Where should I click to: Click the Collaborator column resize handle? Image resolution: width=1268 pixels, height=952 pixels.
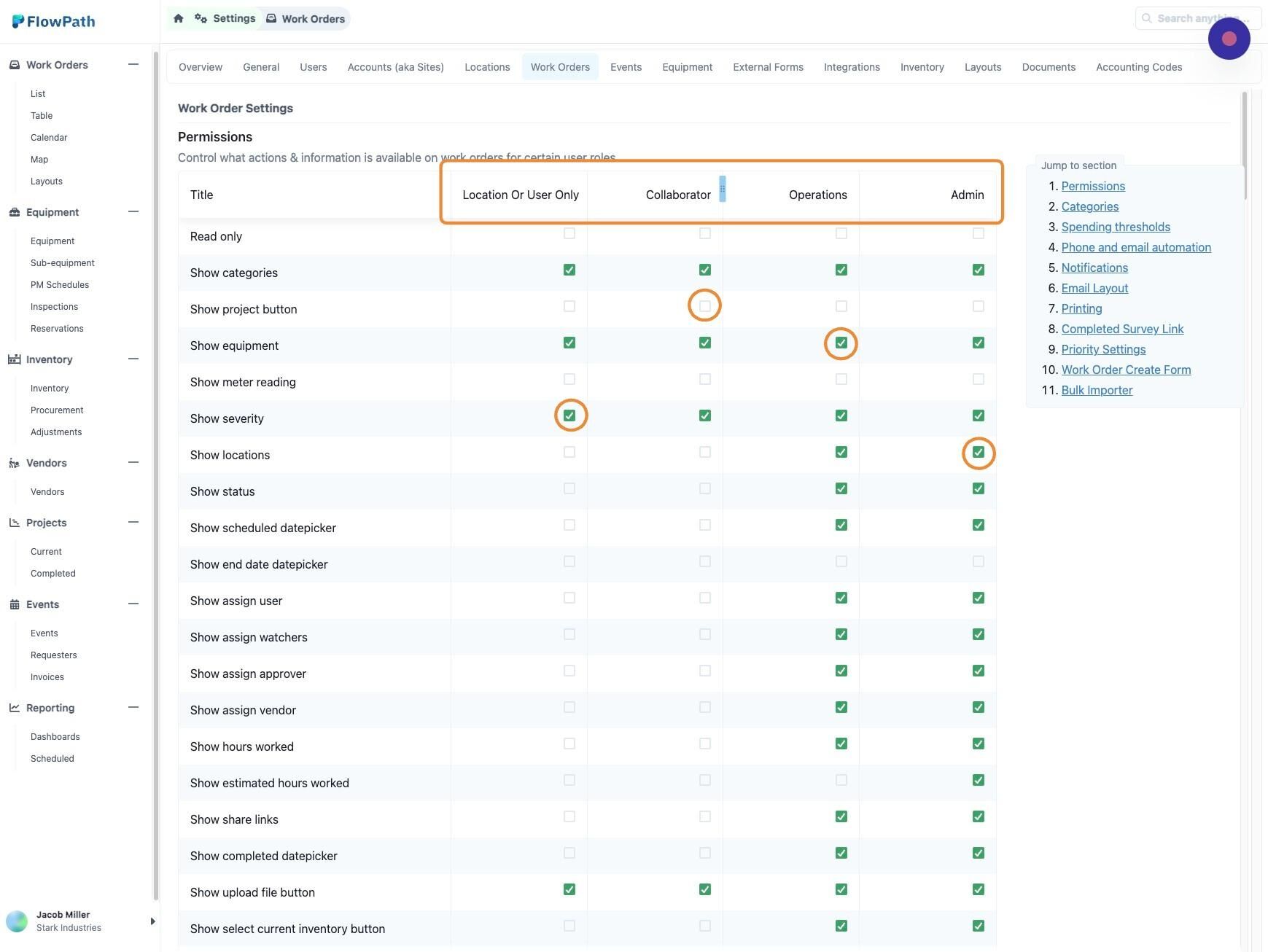point(722,189)
